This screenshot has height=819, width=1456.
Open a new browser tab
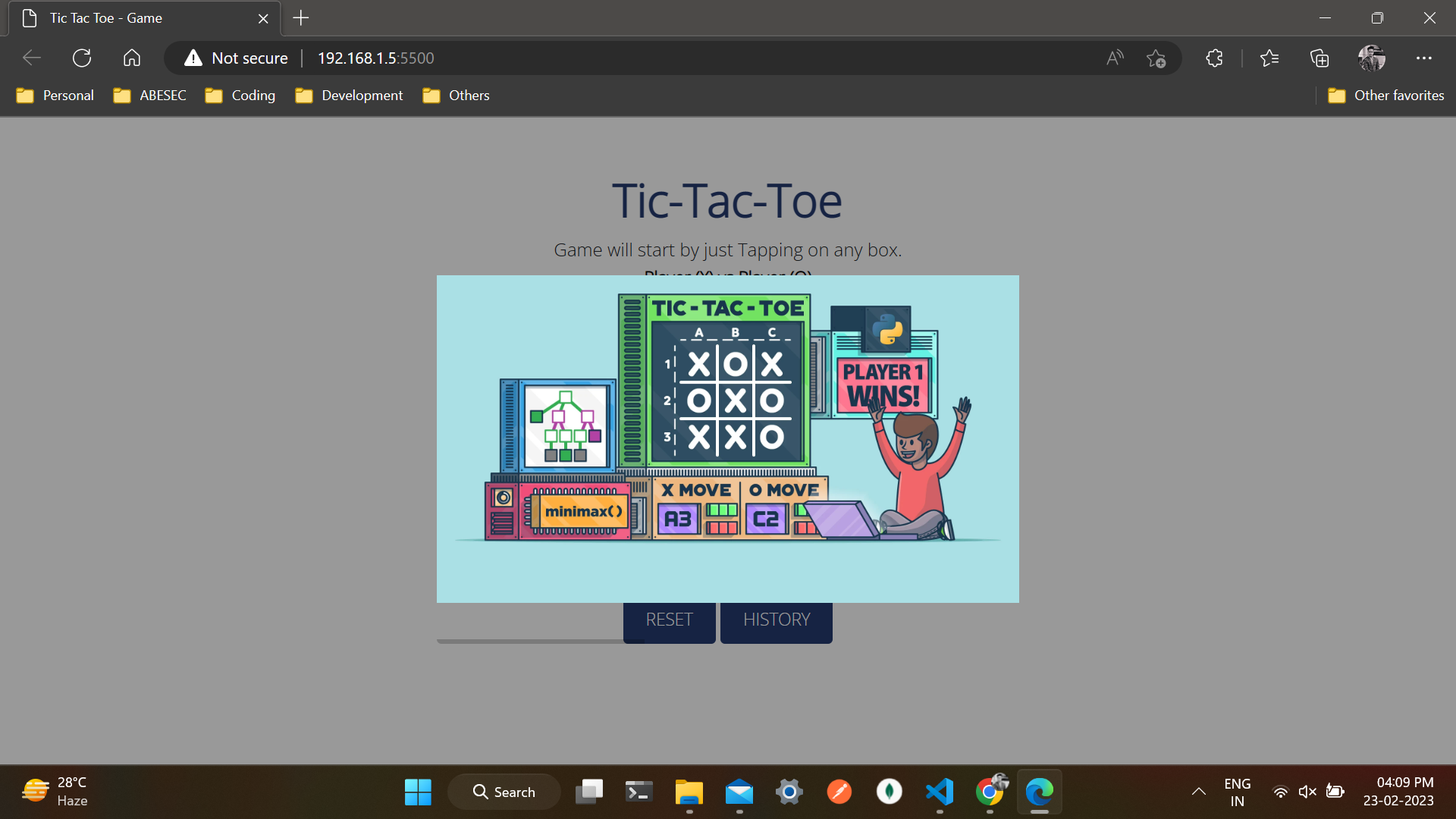[301, 18]
